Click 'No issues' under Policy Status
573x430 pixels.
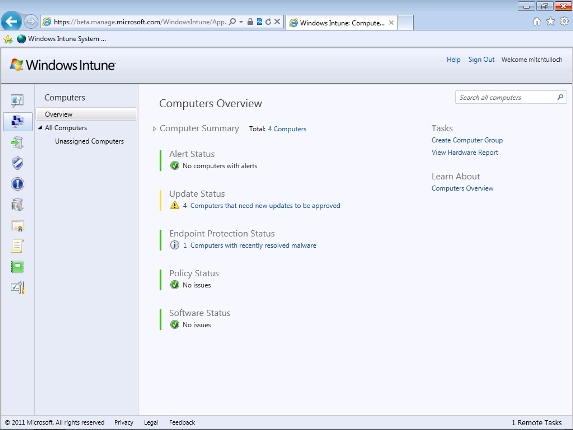(x=197, y=285)
